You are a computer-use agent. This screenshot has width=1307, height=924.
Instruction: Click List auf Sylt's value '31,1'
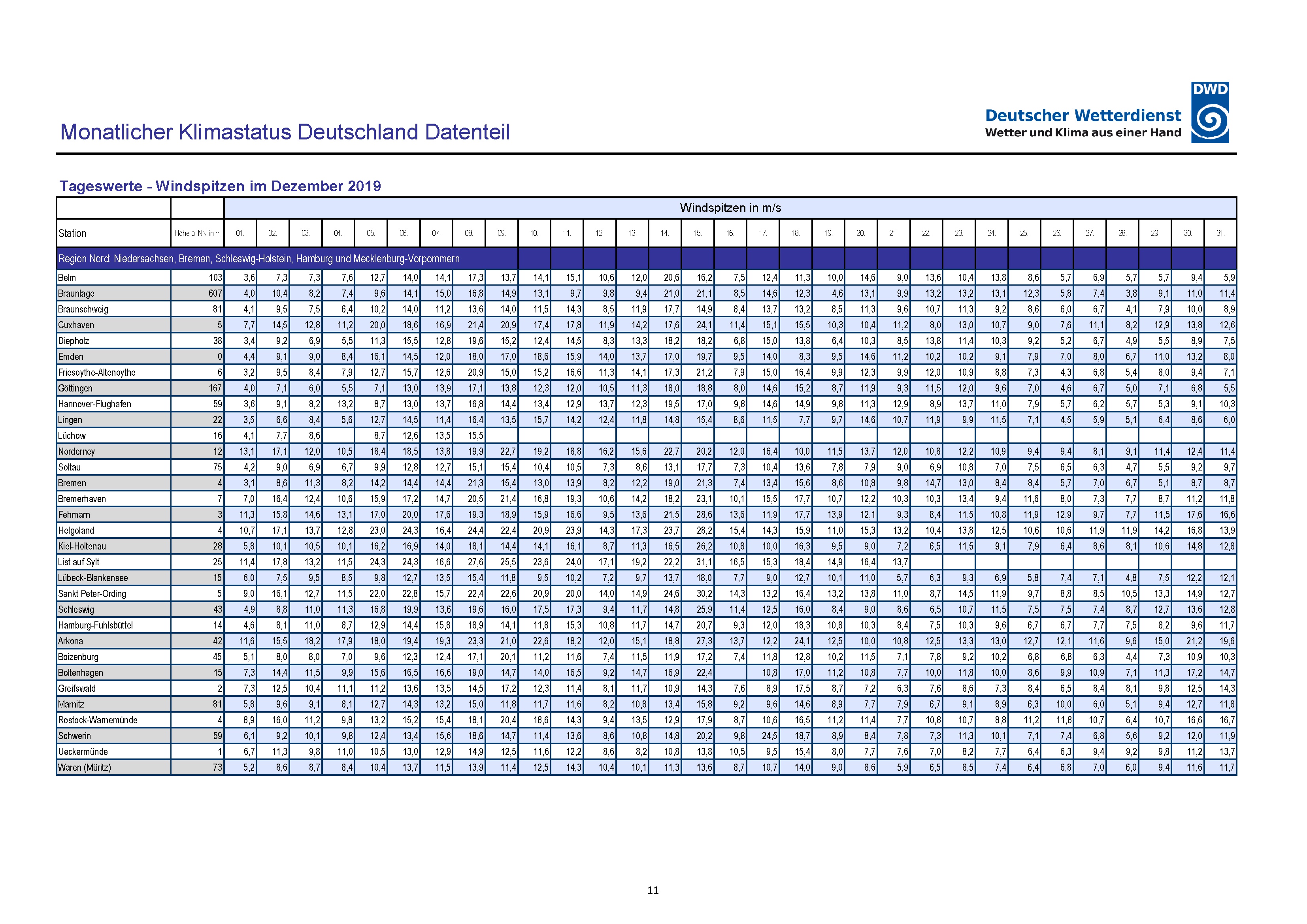704,562
